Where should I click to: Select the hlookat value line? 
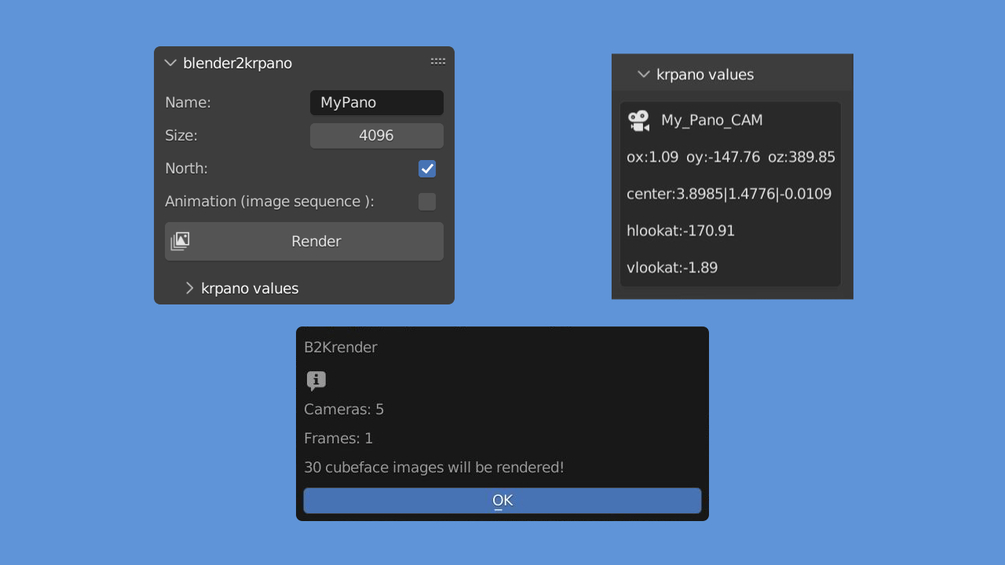681,231
